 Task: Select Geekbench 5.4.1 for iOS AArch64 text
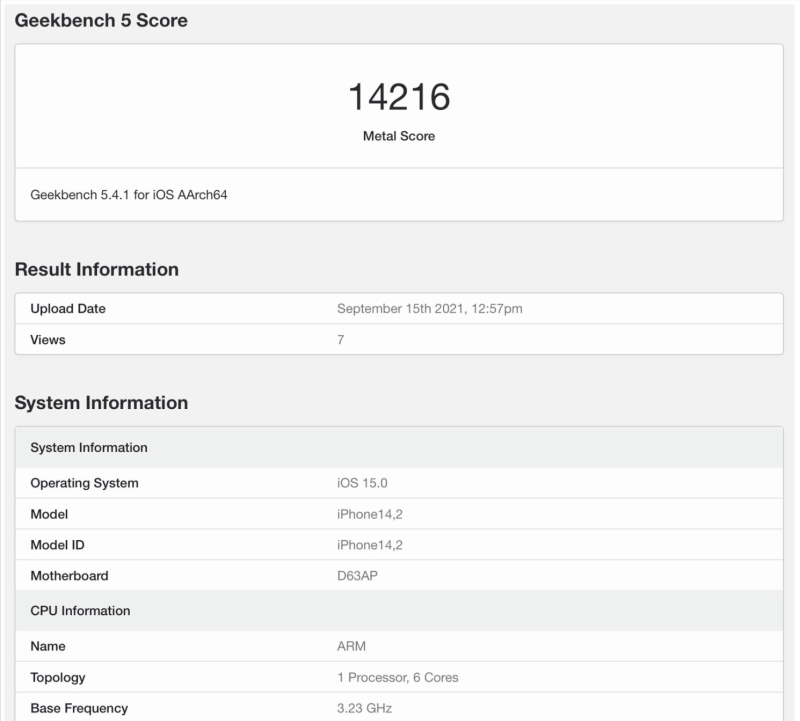tap(129, 195)
